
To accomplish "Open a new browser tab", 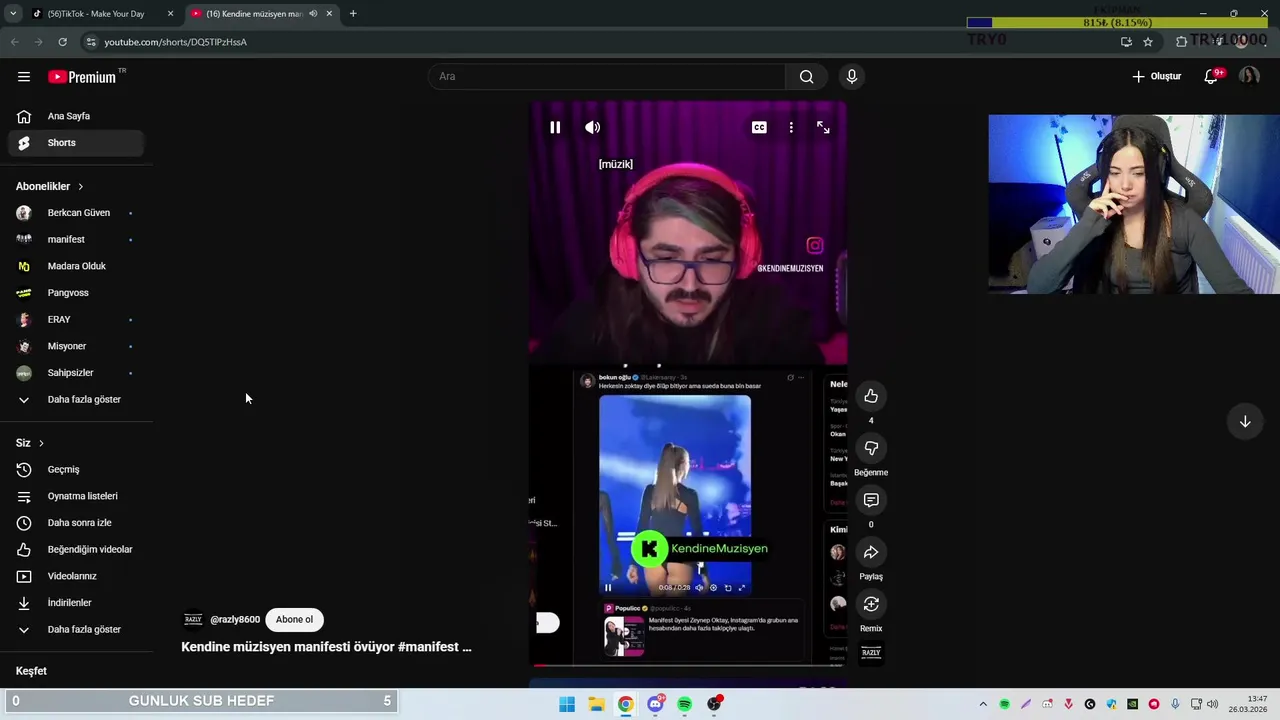I will tap(353, 14).
